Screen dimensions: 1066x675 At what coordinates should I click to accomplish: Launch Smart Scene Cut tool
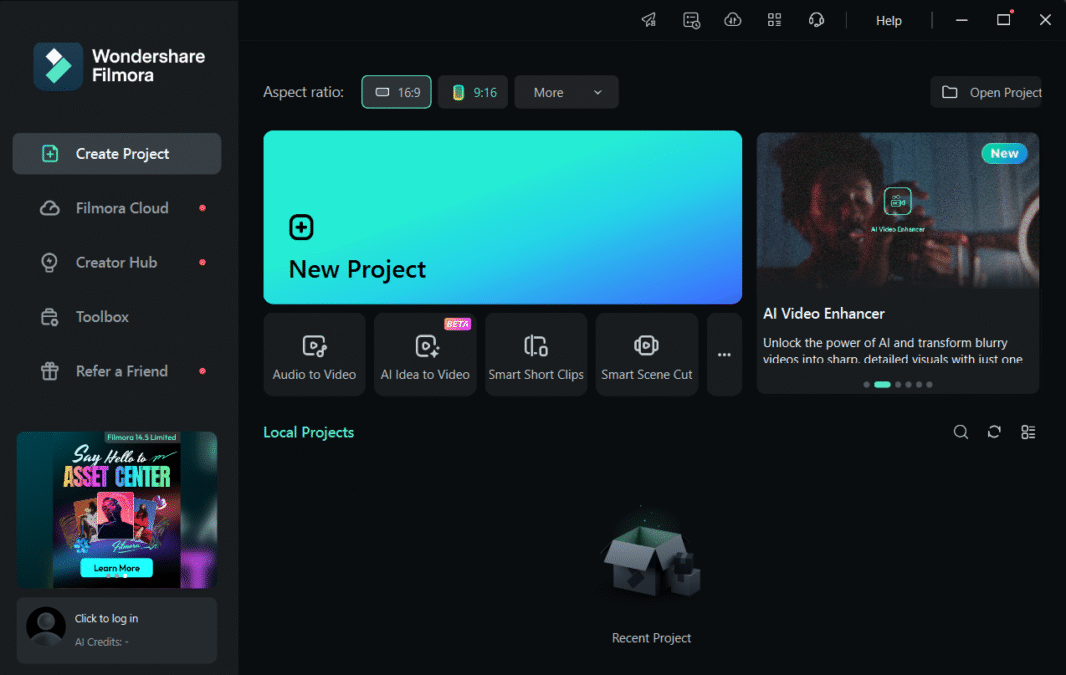pos(647,354)
